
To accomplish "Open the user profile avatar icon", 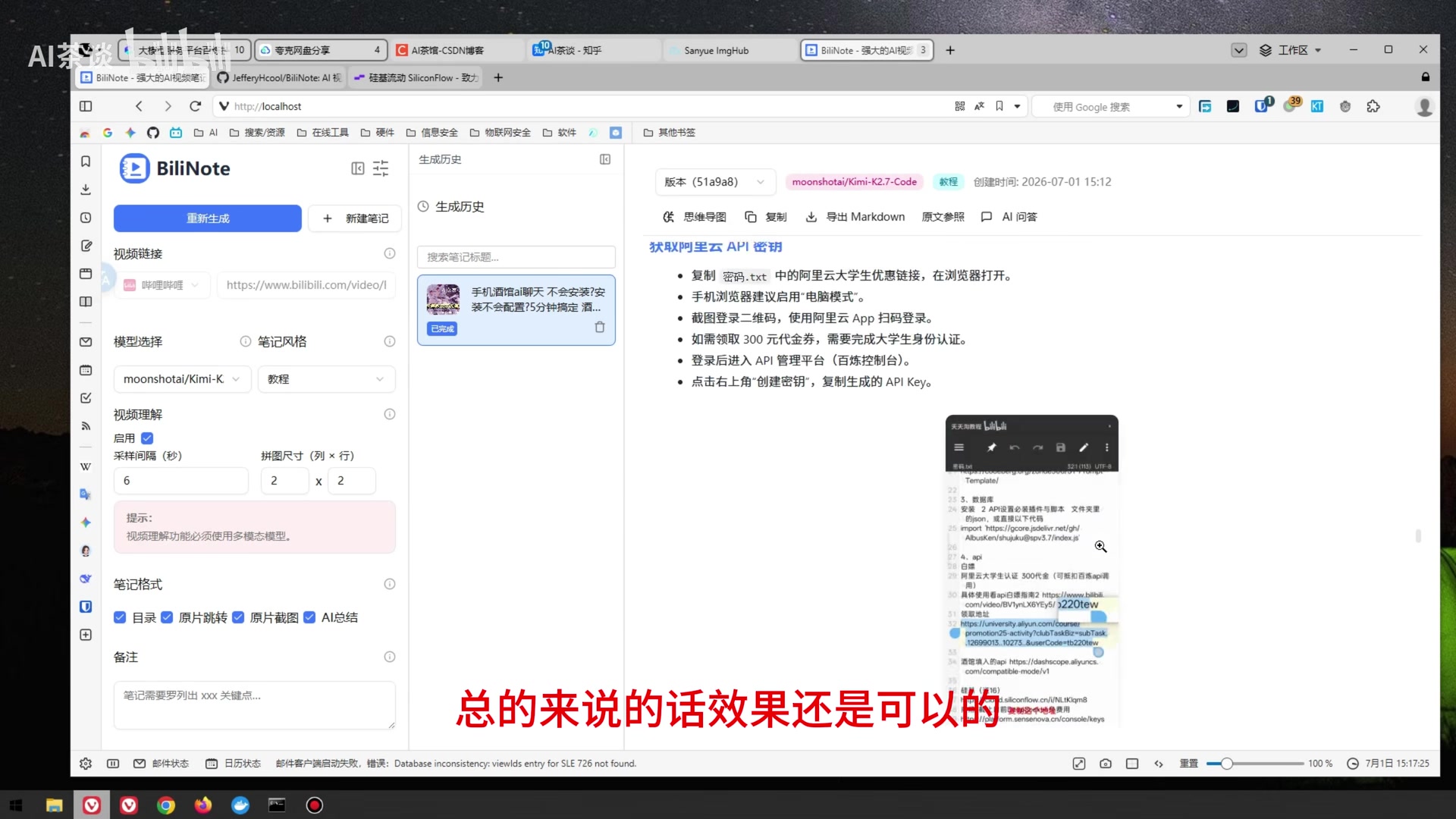I will pos(1425,107).
